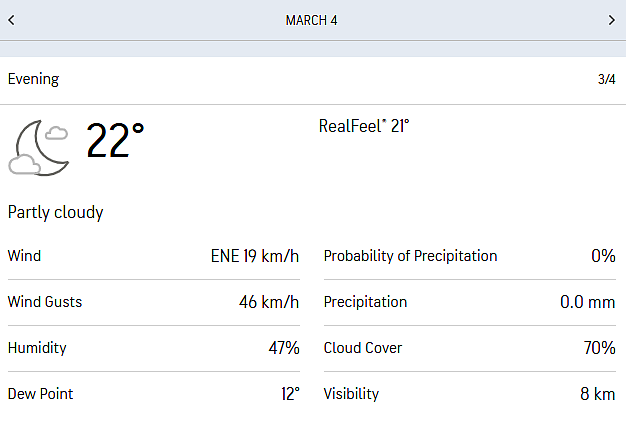Viewport: 626px width, 430px height.
Task: Select the Humidity row label
Action: click(37, 348)
